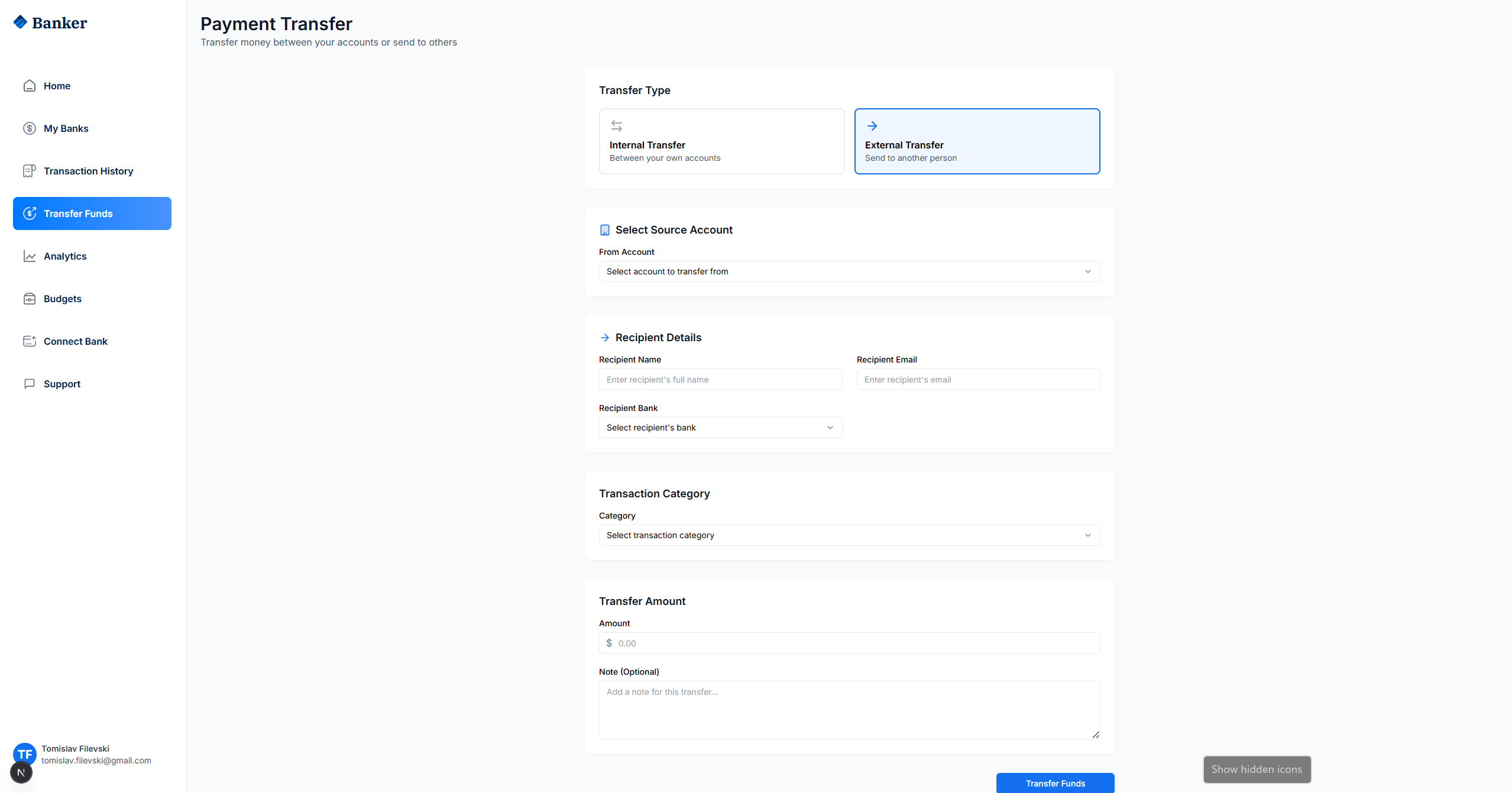Screen dimensions: 1512x793
Task: Click the My Banks dollar icon
Action: (30, 128)
